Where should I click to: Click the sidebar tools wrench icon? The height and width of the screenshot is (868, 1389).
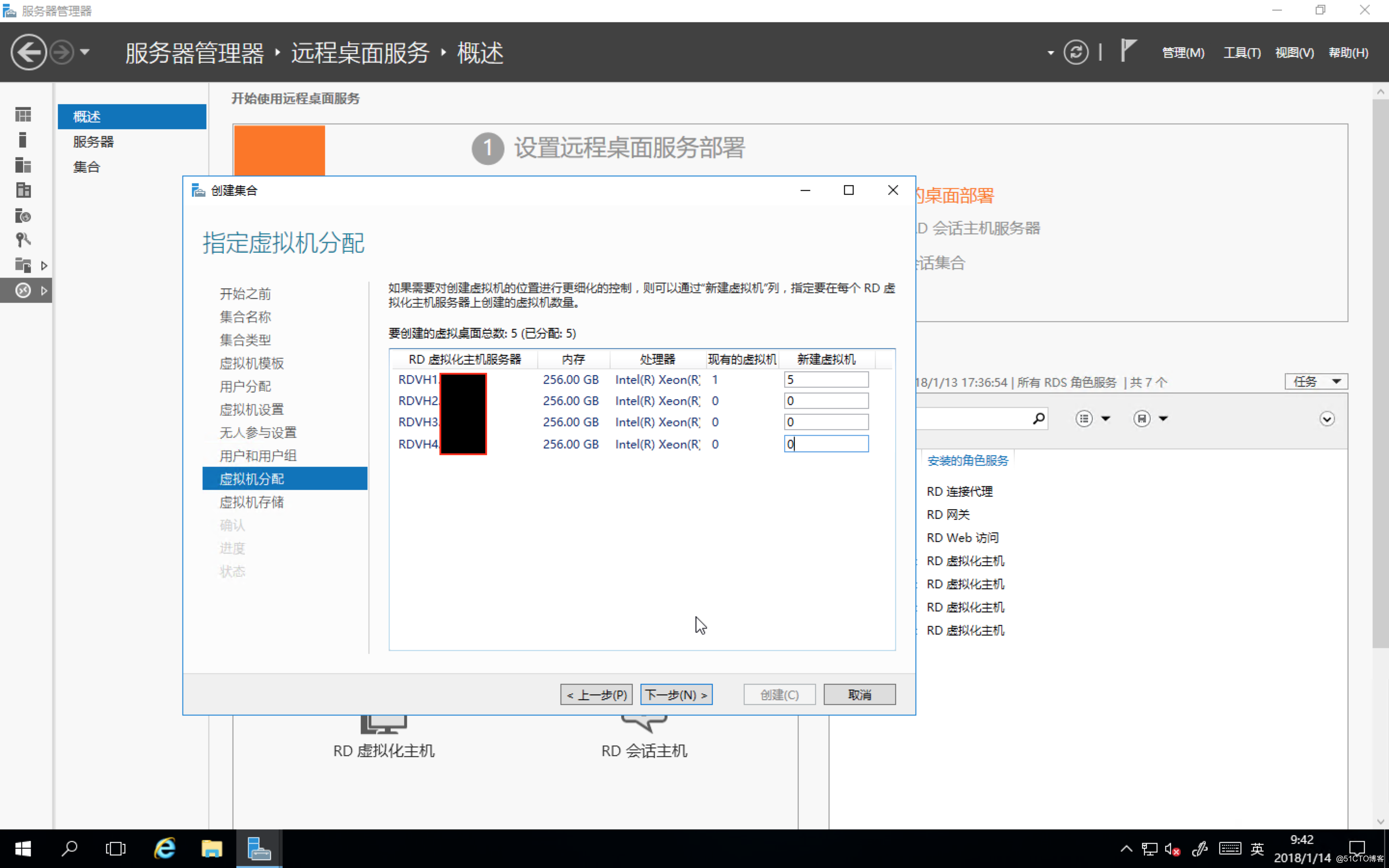tap(23, 240)
